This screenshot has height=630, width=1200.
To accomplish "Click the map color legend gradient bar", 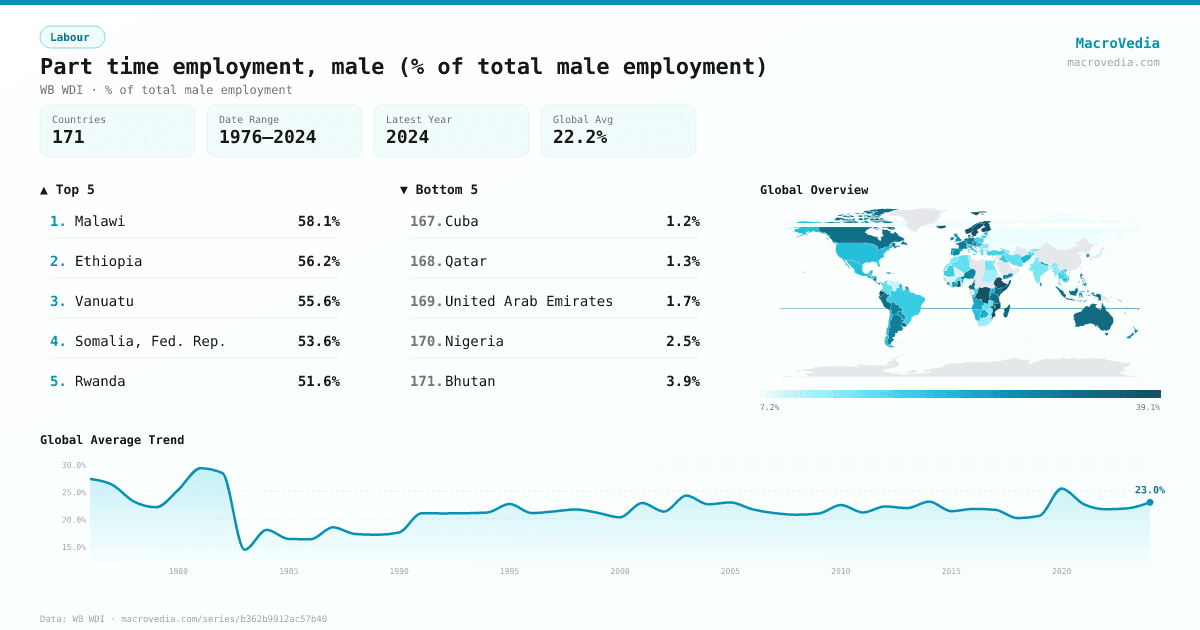I will [x=960, y=392].
